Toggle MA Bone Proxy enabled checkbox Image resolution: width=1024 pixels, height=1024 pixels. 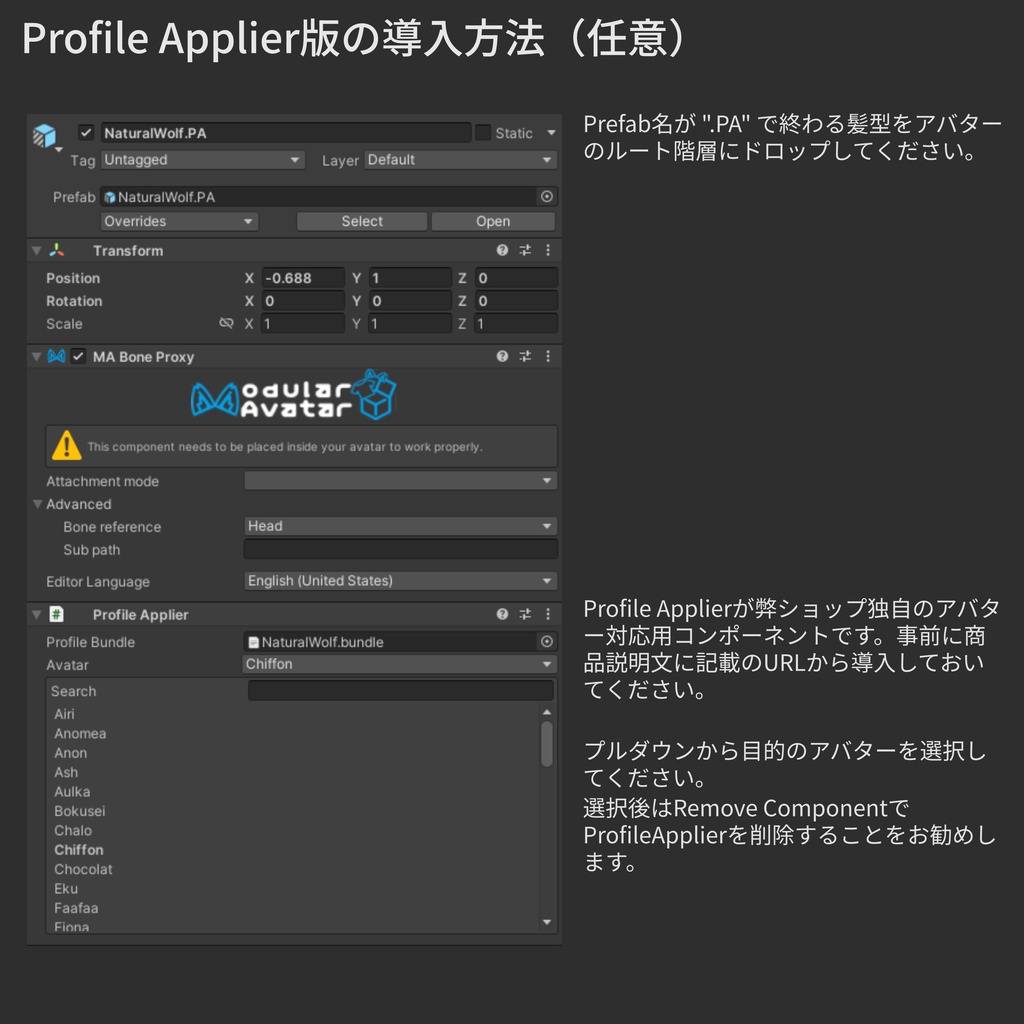coord(78,357)
